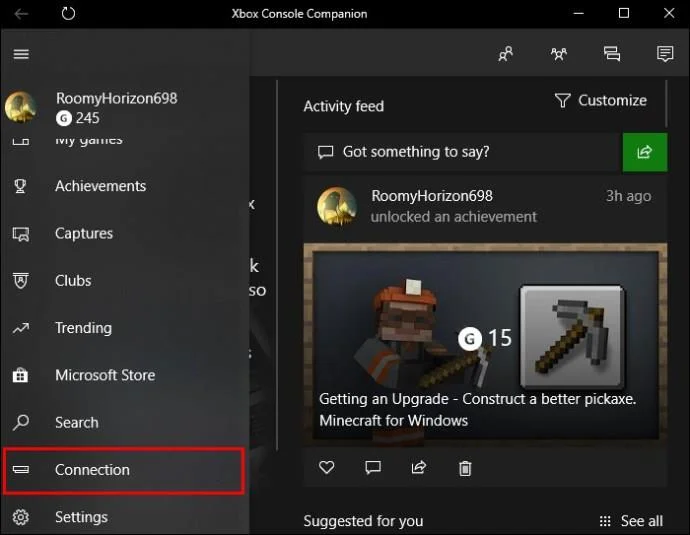Image resolution: width=690 pixels, height=535 pixels.
Task: Click the feed post avatar picture
Action: (x=337, y=206)
